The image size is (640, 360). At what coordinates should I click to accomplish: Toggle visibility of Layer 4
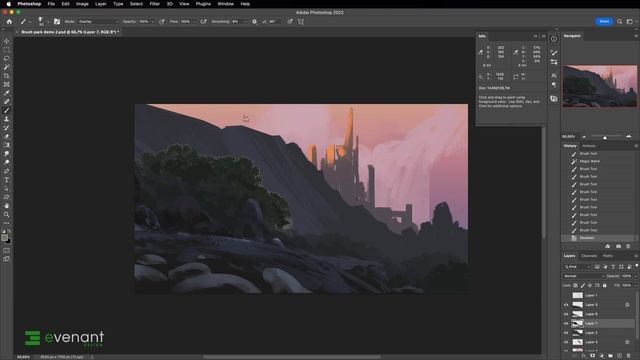tap(566, 342)
